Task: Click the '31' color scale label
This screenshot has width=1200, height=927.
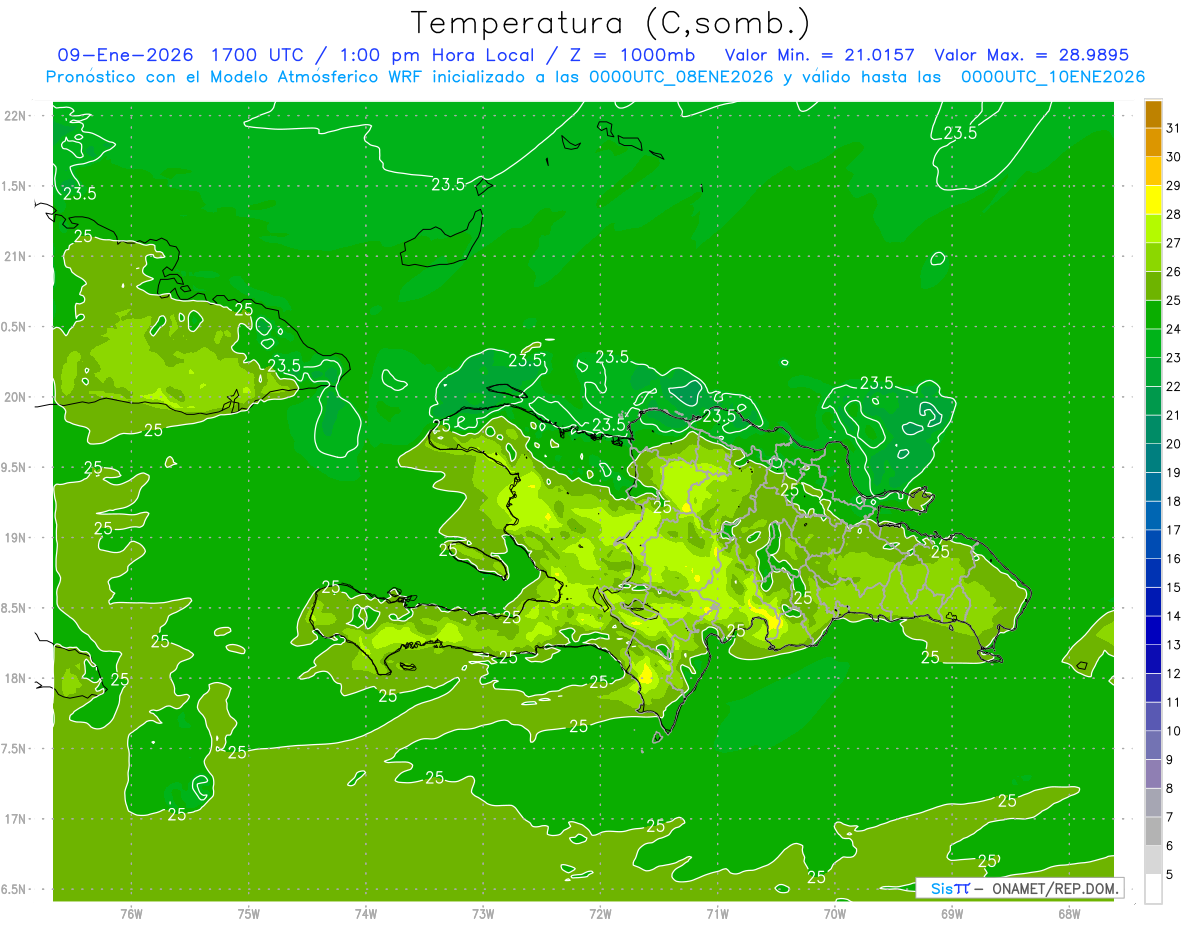Action: coord(1174,128)
